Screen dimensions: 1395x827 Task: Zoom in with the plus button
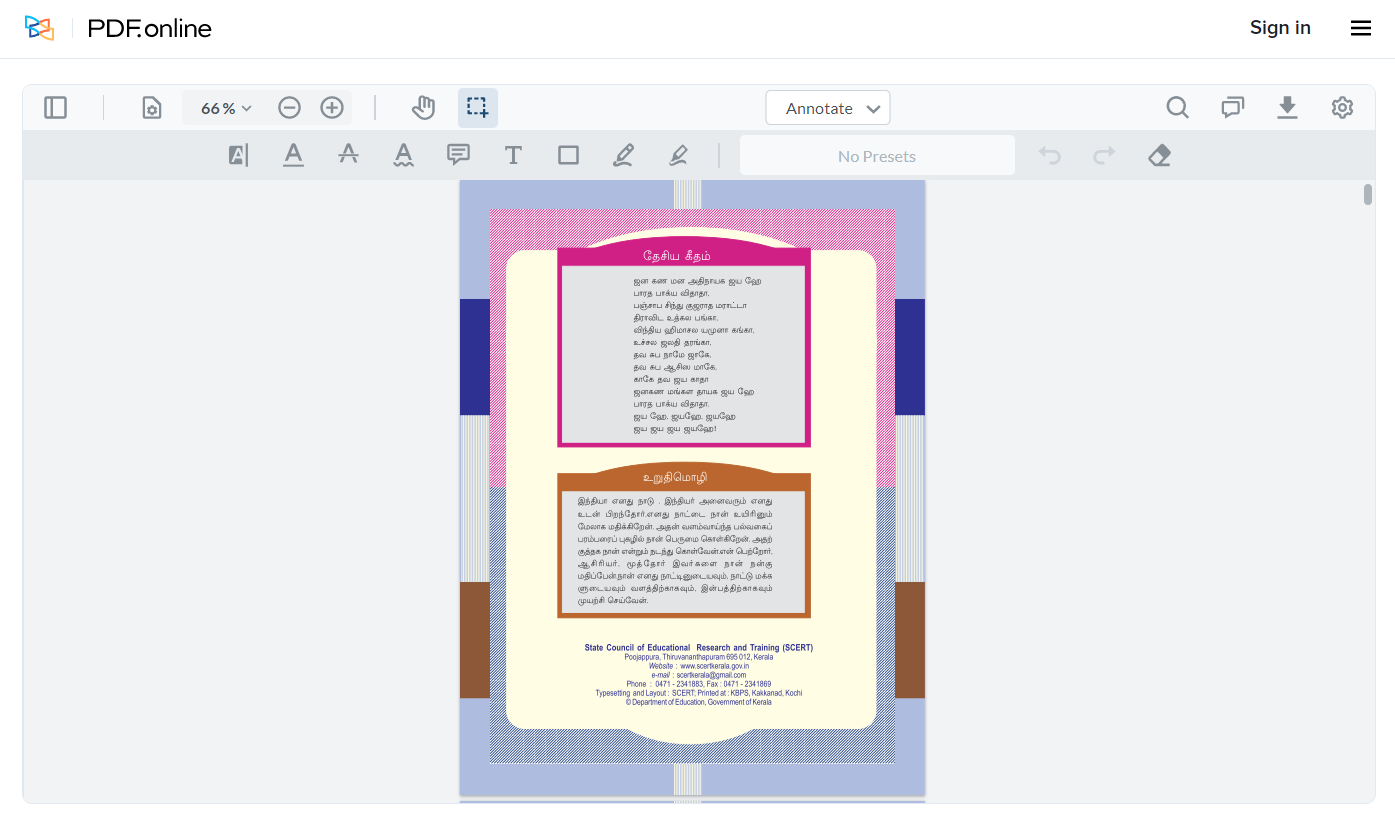click(332, 108)
